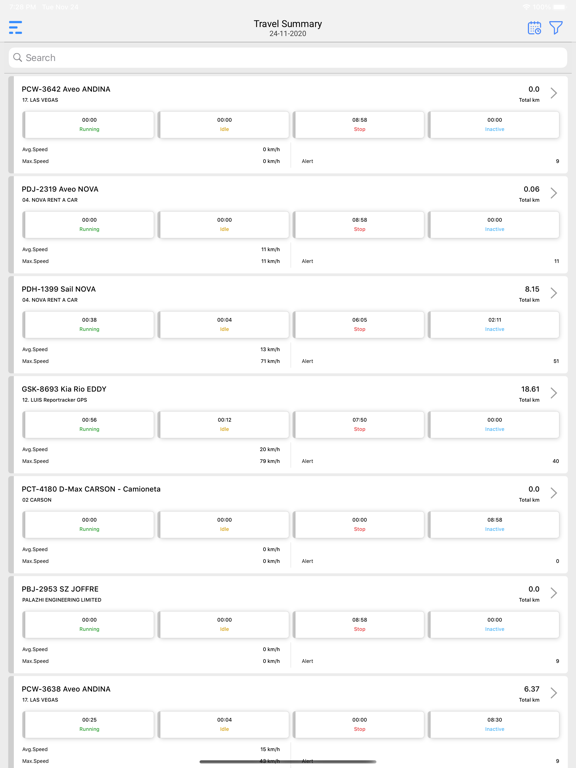Click the title PBJ-2953 SZ JOFFRE
This screenshot has width=576, height=768.
[x=60, y=589]
